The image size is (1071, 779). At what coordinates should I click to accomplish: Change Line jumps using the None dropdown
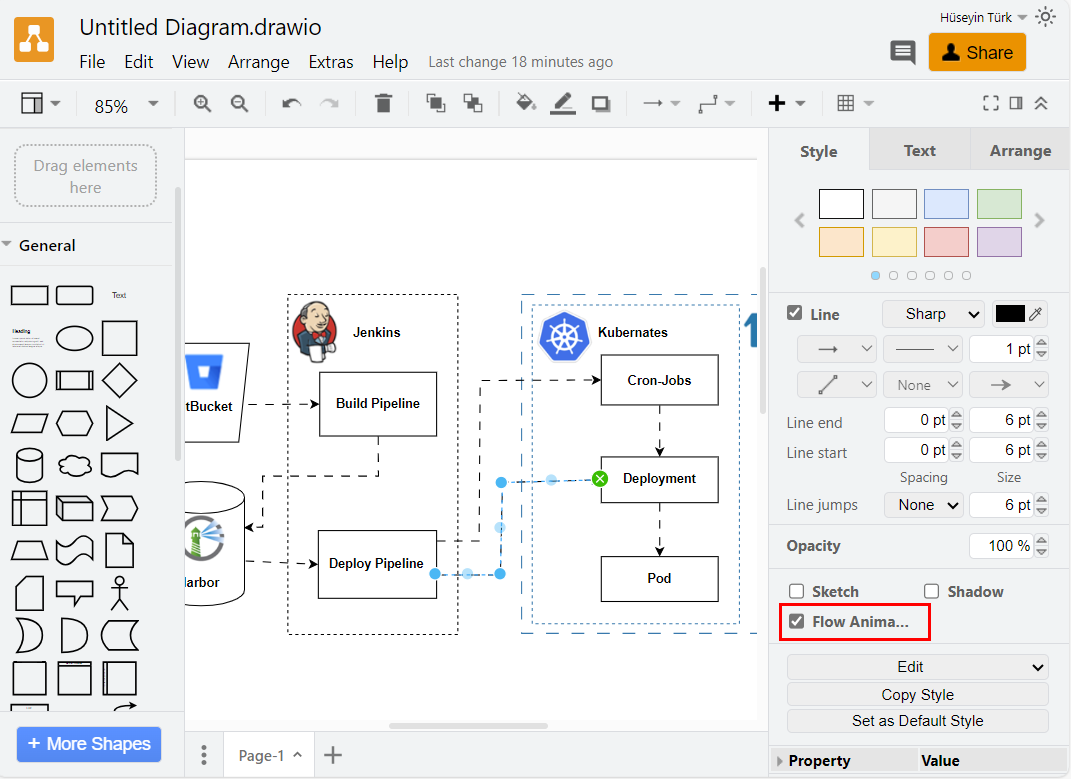922,505
